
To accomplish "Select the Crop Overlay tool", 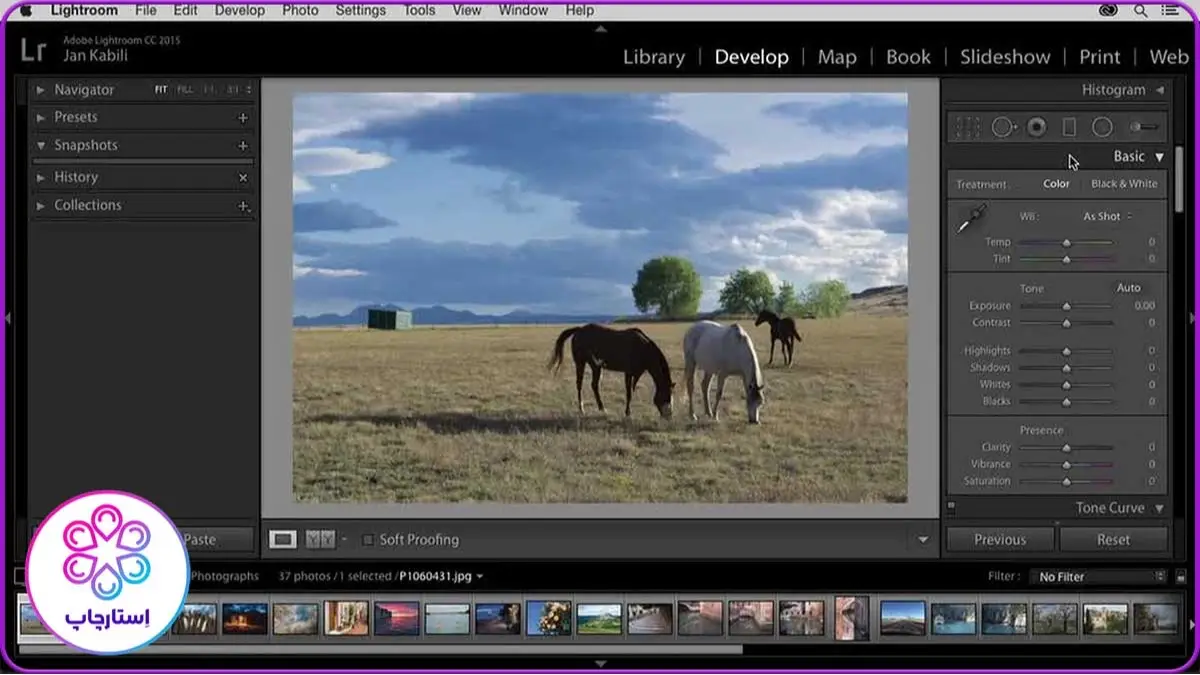I will [x=967, y=127].
